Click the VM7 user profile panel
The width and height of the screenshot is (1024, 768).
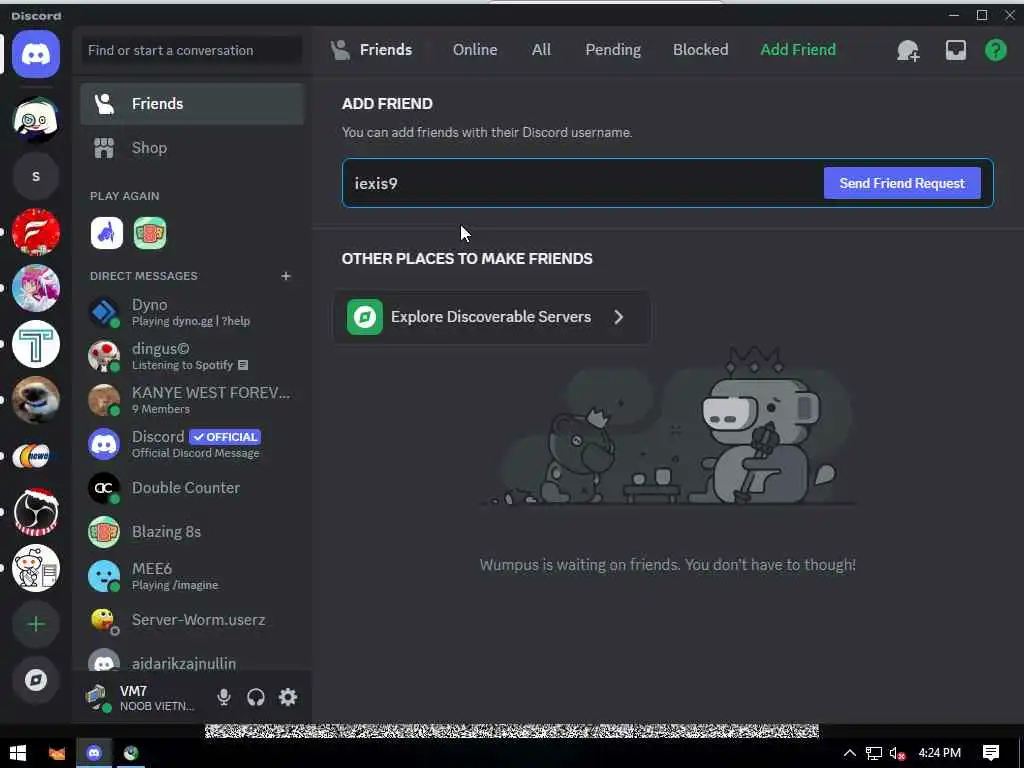point(140,697)
